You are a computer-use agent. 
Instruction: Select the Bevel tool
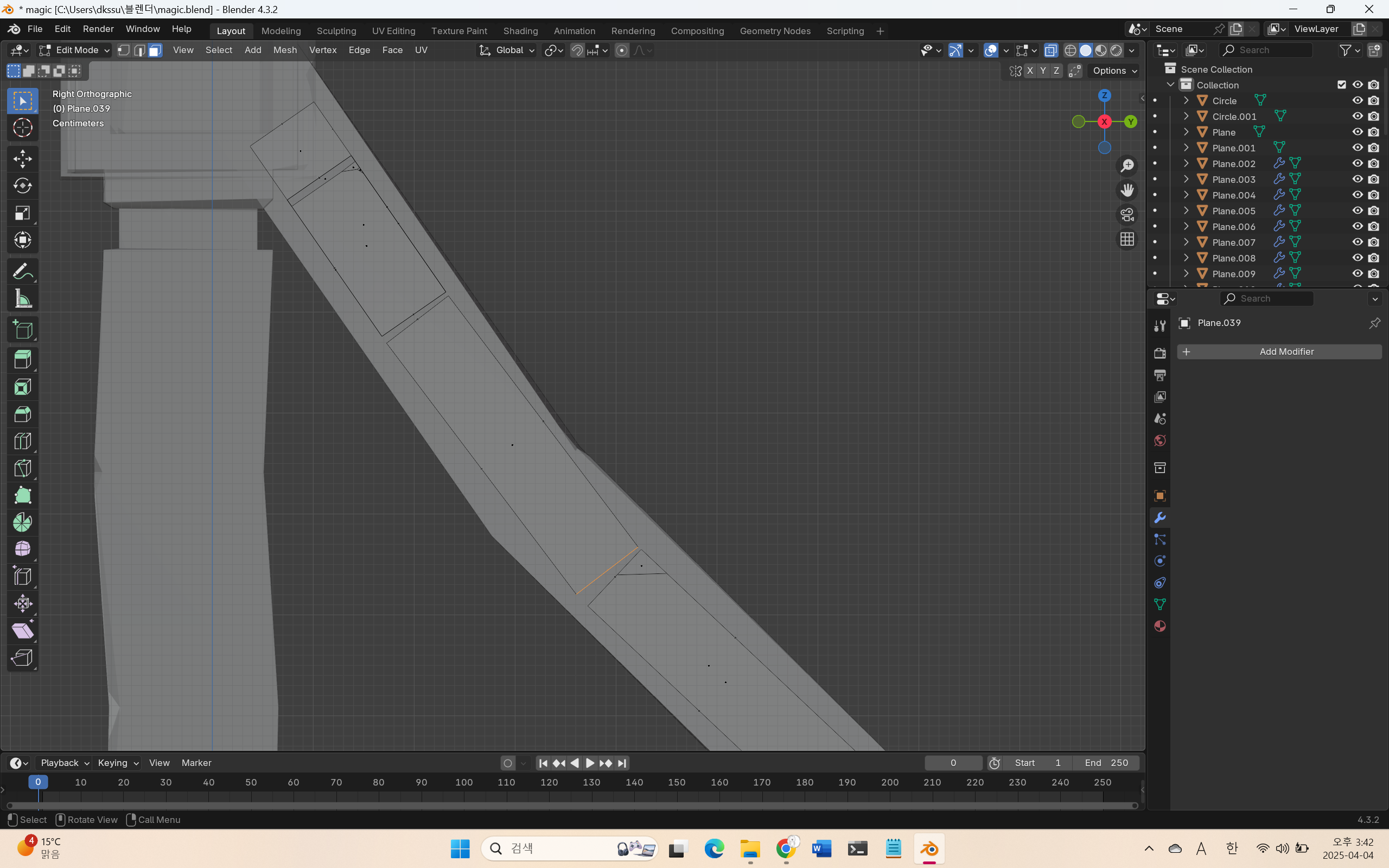click(x=22, y=414)
